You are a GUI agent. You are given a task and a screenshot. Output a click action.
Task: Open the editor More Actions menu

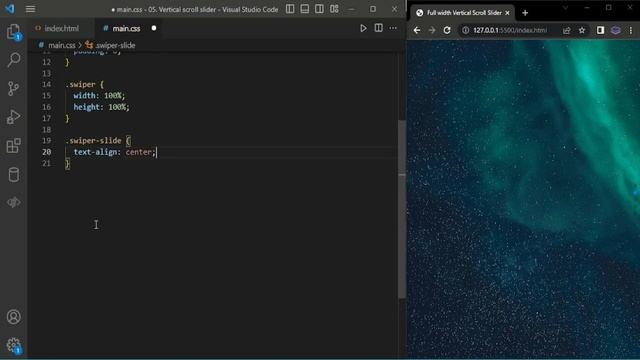(x=393, y=28)
